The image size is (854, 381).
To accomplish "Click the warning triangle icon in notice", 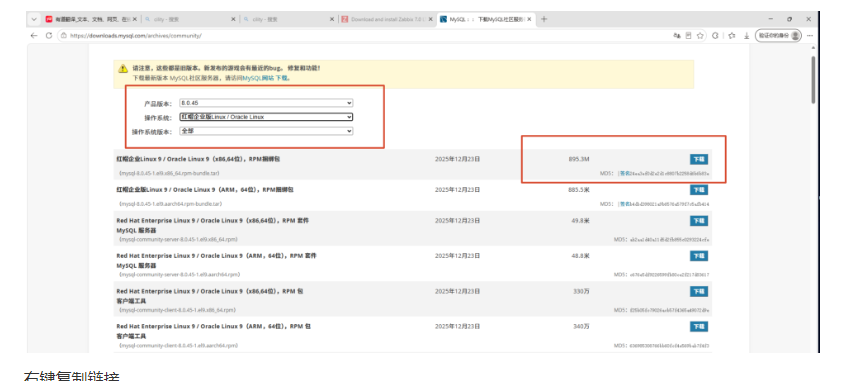I will pos(123,69).
